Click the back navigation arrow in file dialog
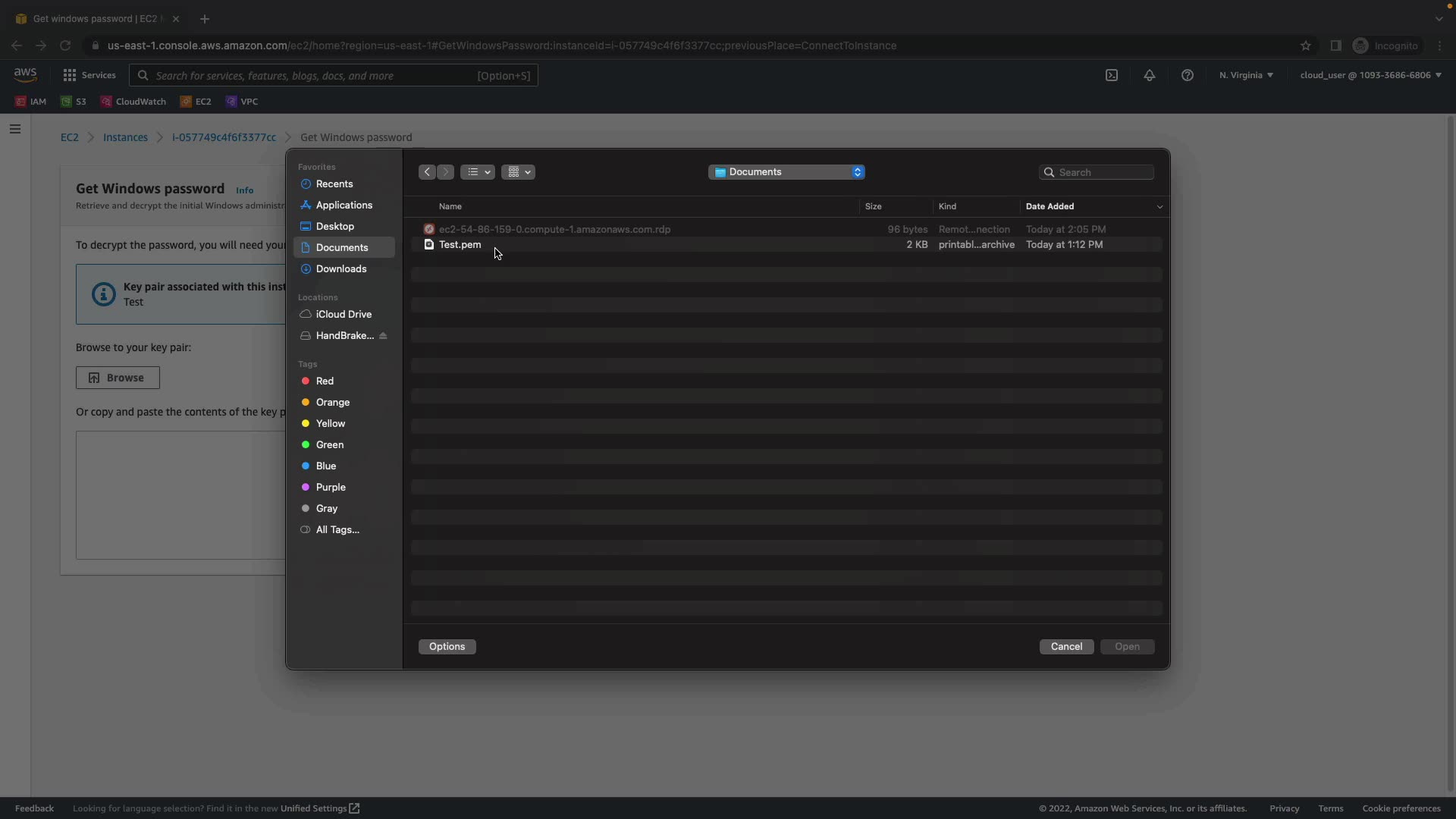The height and width of the screenshot is (819, 1456). coord(427,172)
